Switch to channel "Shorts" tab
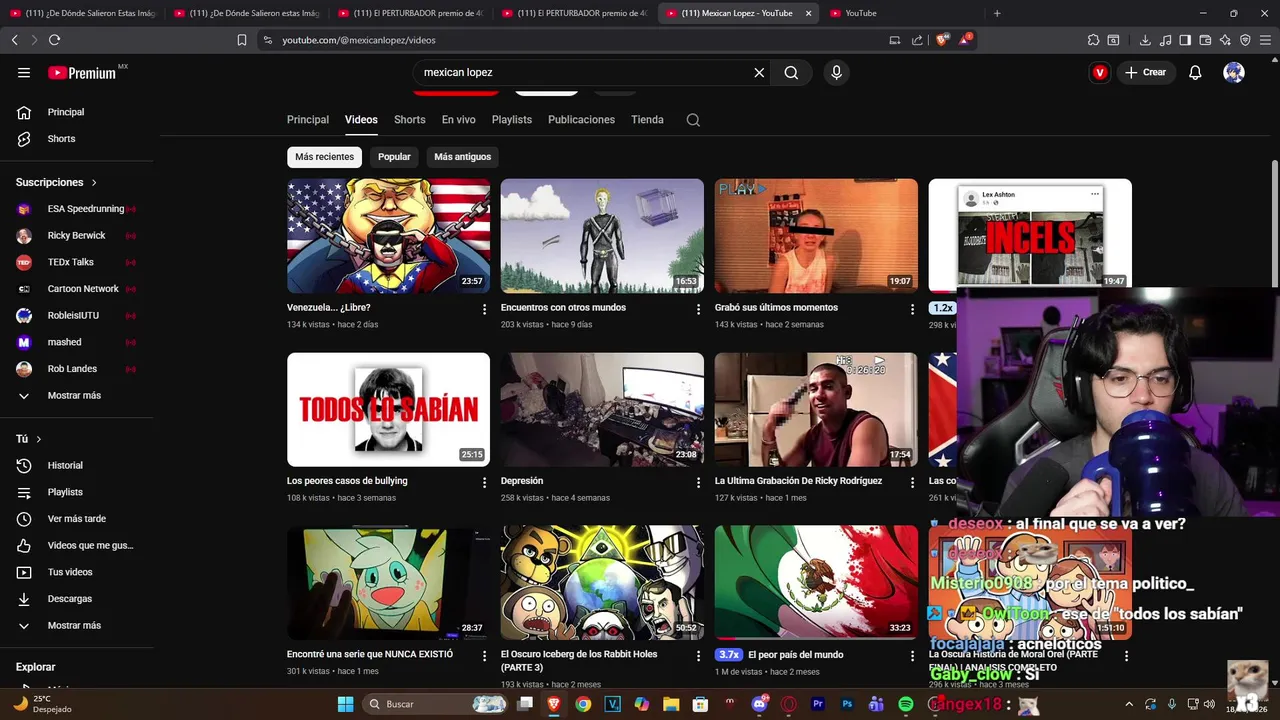1280x720 pixels. coord(409,120)
